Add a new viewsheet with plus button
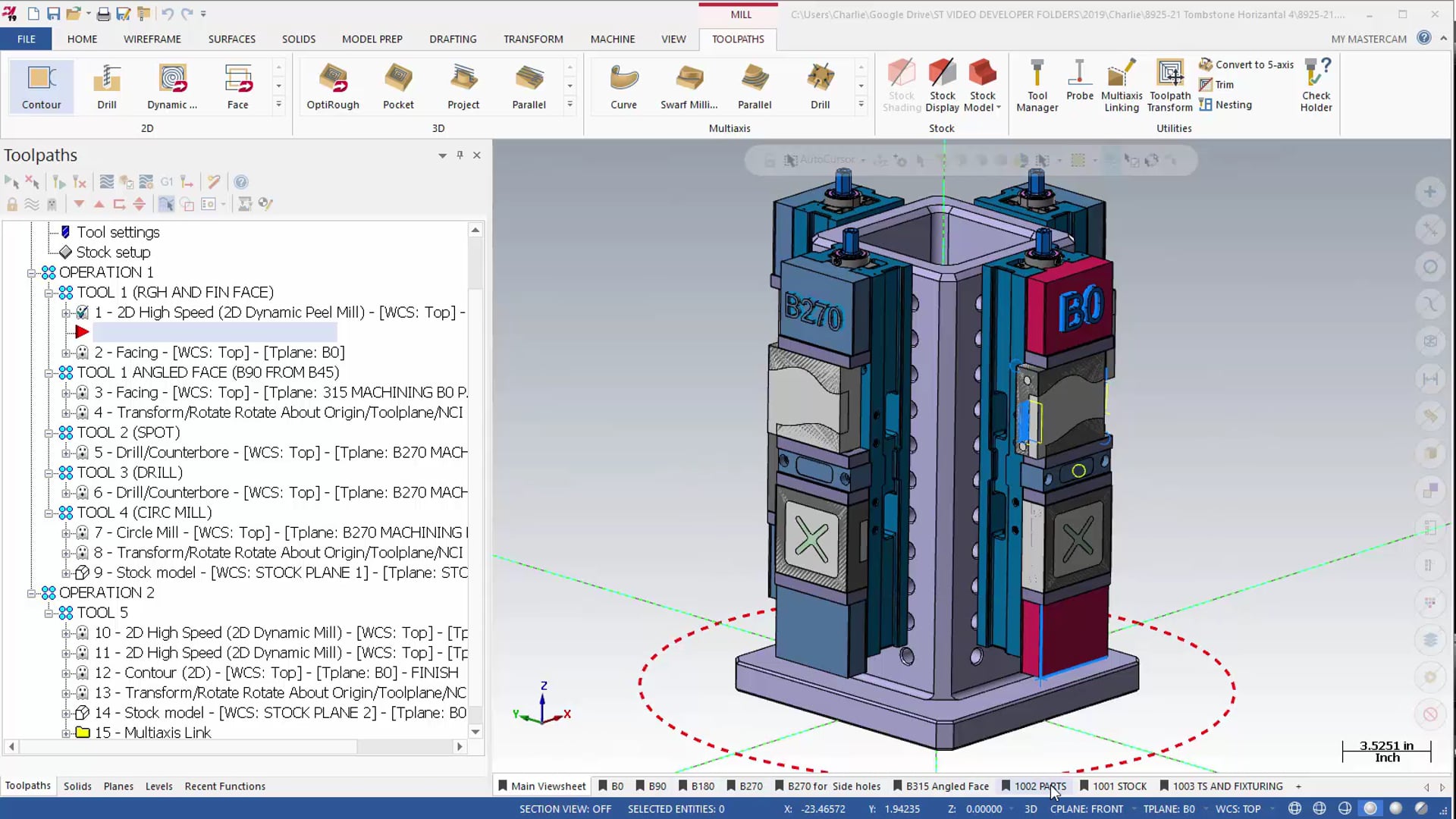The height and width of the screenshot is (819, 1456). pyautogui.click(x=1298, y=786)
